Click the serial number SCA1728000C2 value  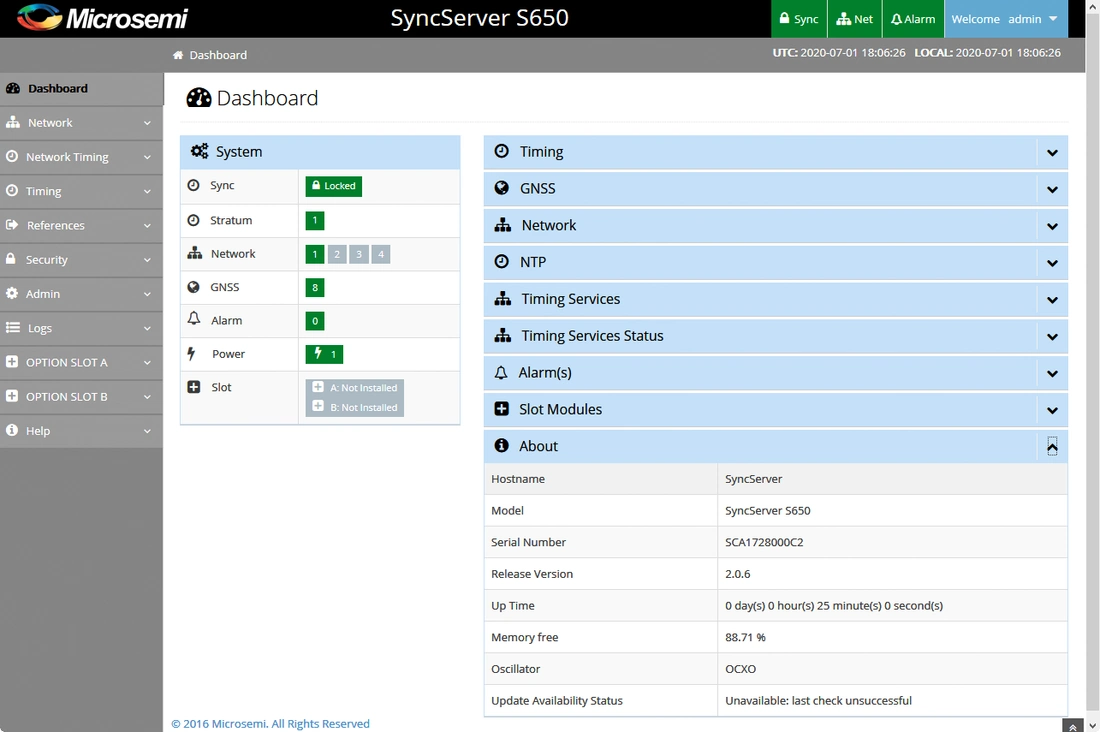pos(764,542)
